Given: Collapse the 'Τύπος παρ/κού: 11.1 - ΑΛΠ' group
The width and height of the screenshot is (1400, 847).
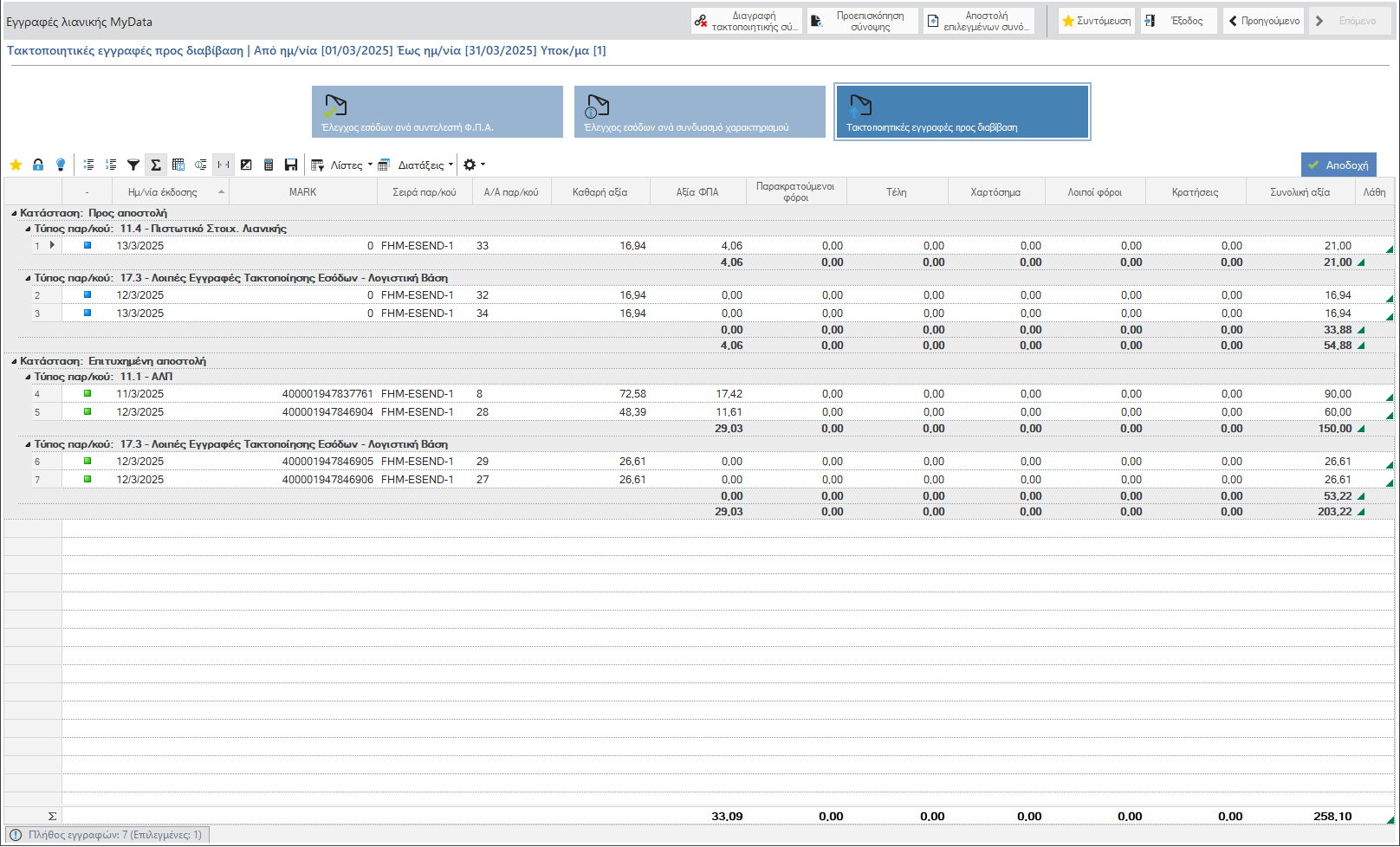Looking at the screenshot, I should [28, 377].
